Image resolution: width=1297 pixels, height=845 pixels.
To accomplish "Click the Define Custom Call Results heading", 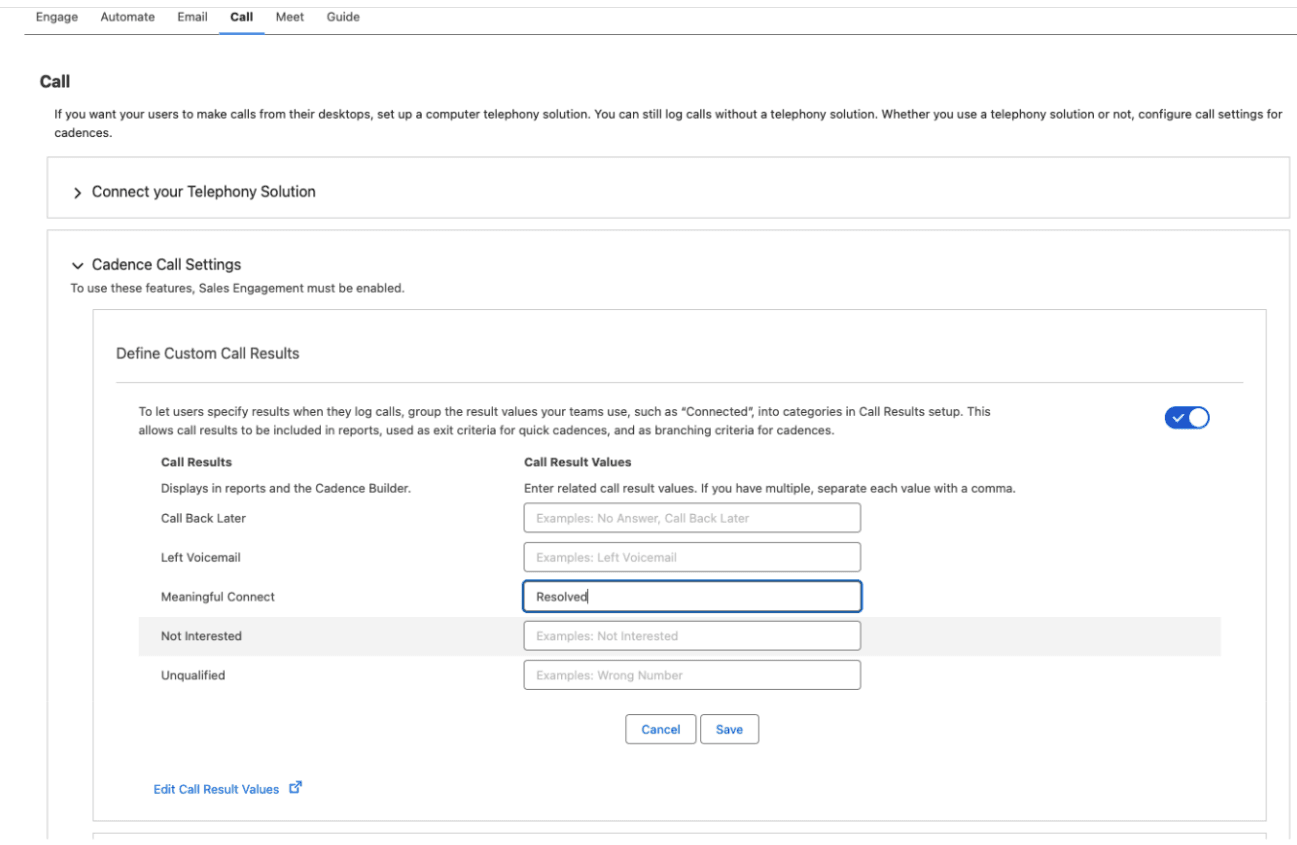I will click(208, 353).
